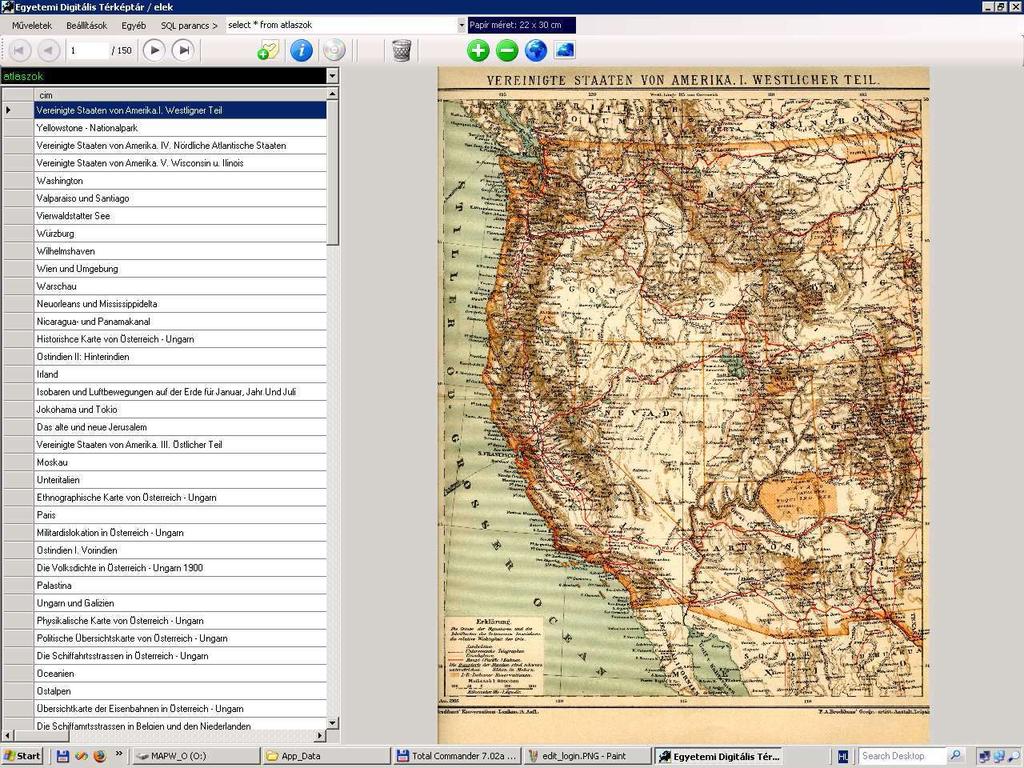
Task: Open the Műveletek menu
Action: [32, 25]
